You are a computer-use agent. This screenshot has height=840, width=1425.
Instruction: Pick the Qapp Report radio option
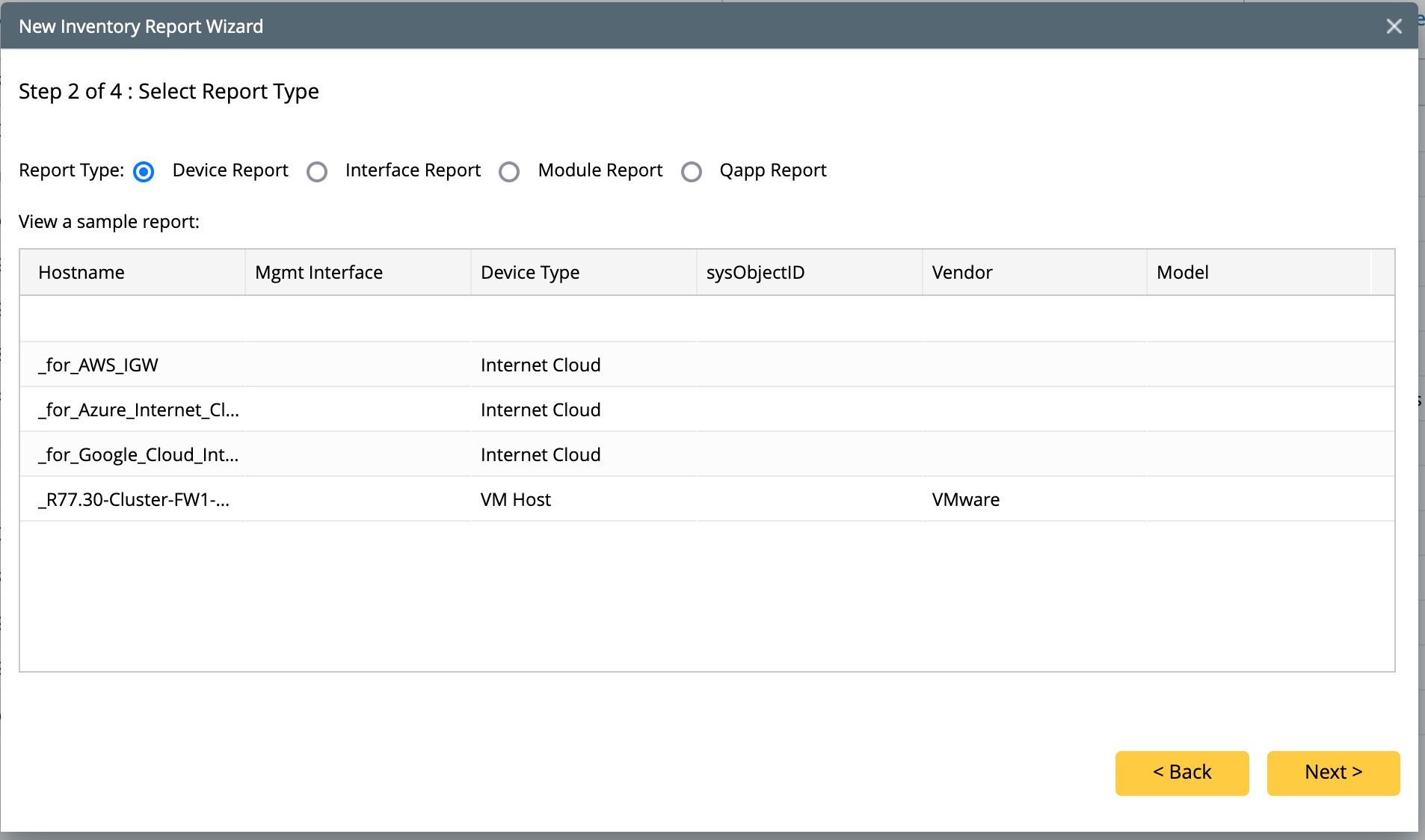pyautogui.click(x=692, y=172)
